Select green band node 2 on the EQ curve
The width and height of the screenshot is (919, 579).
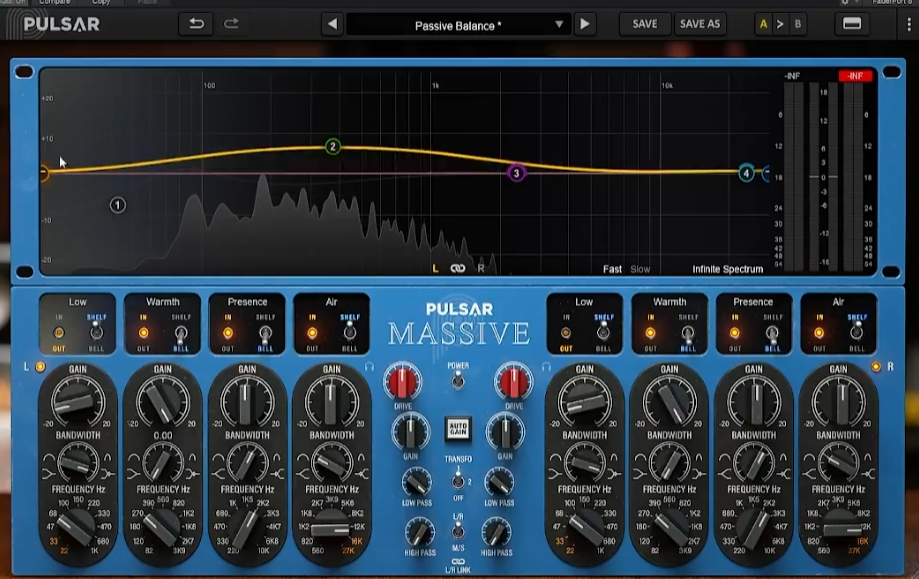point(333,147)
